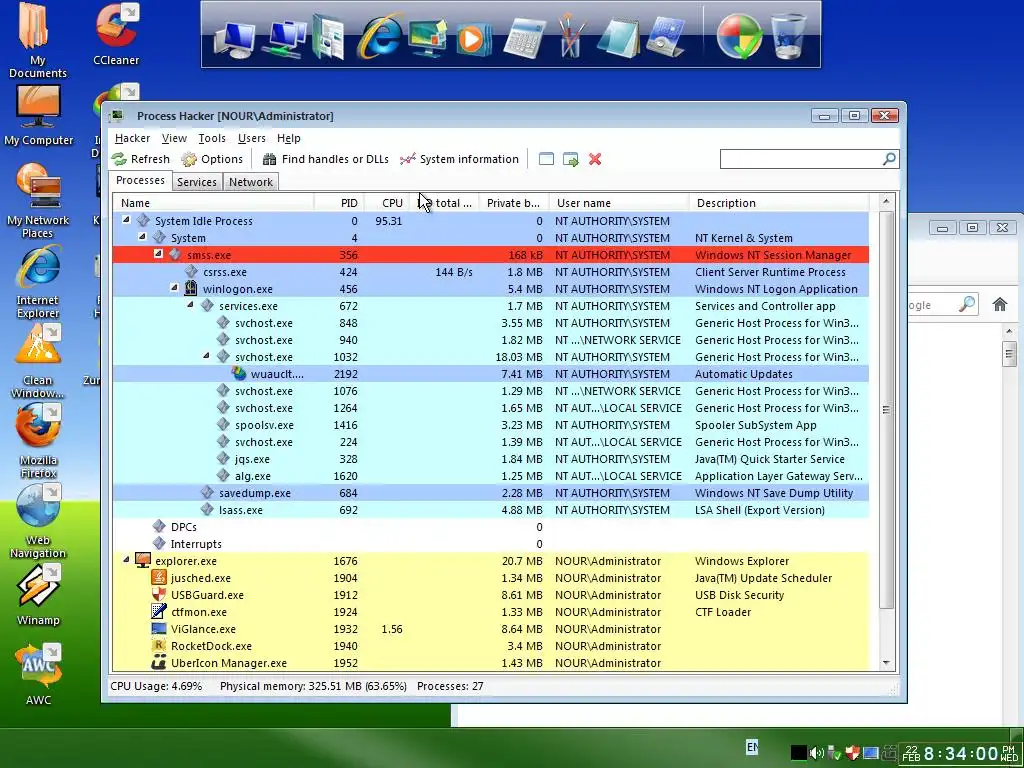Select the csrss.exe row
Viewport: 1024px width, 768px height.
(490, 272)
